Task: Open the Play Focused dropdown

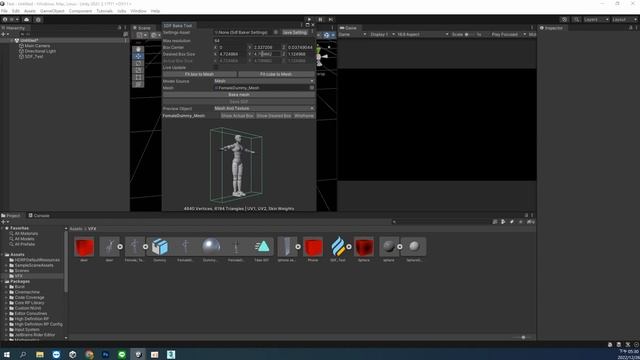Action: click(x=508, y=34)
